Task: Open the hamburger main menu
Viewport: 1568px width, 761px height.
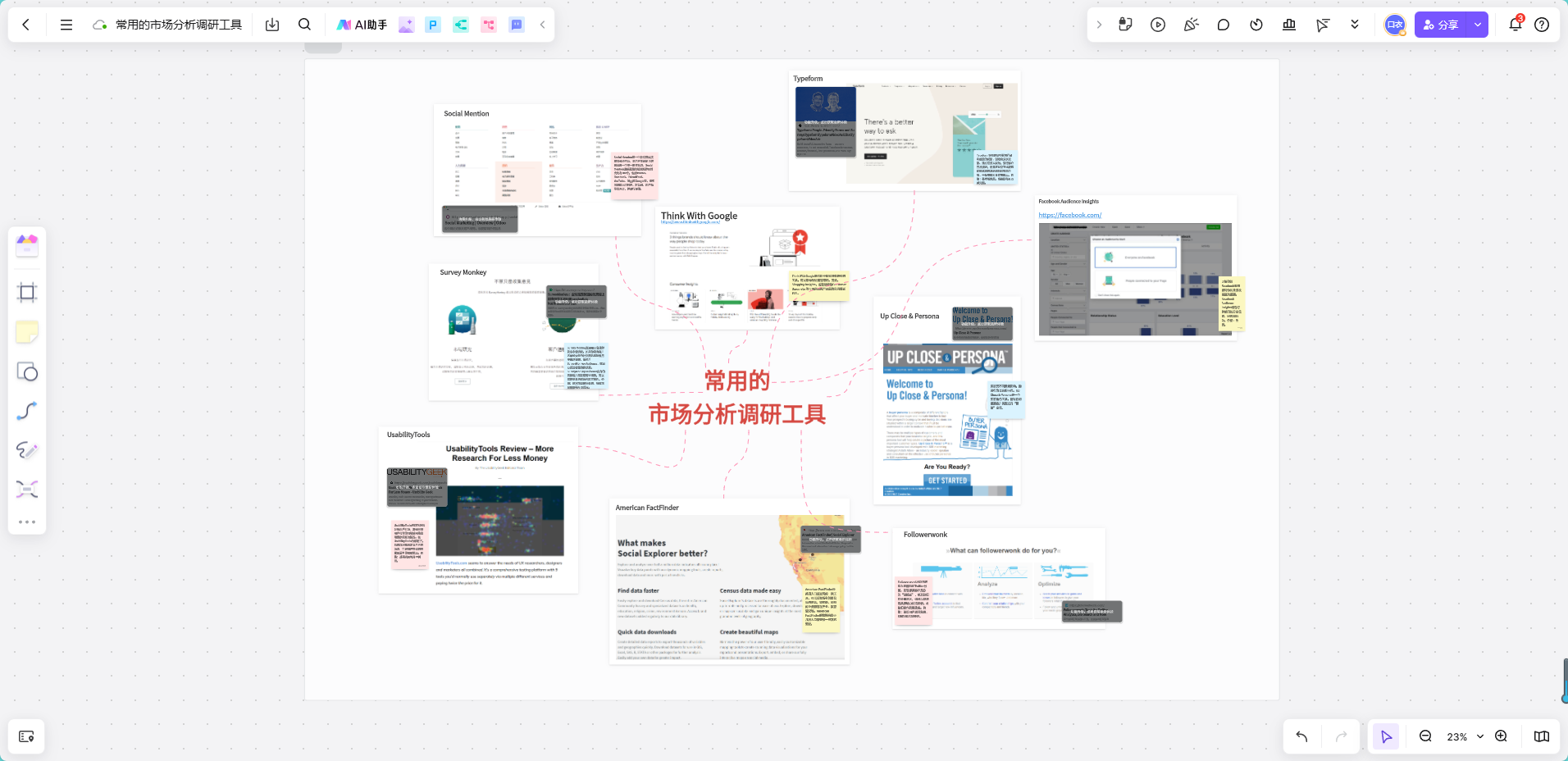Action: [66, 25]
